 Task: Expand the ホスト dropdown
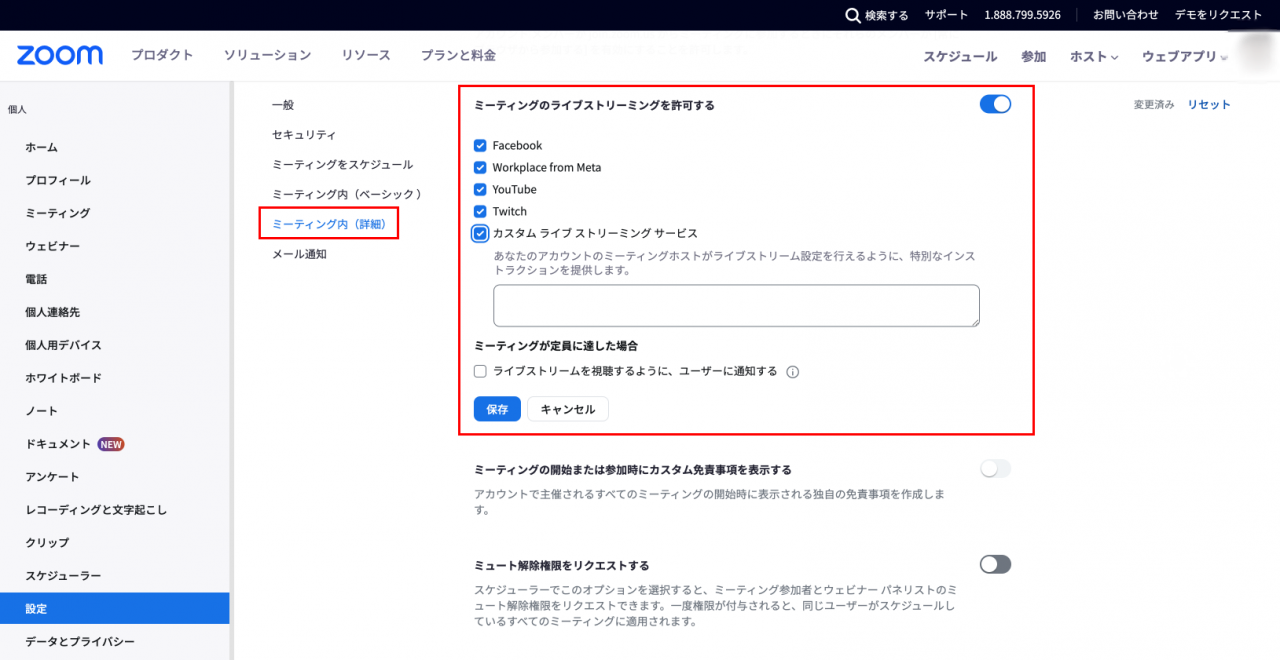click(1094, 57)
